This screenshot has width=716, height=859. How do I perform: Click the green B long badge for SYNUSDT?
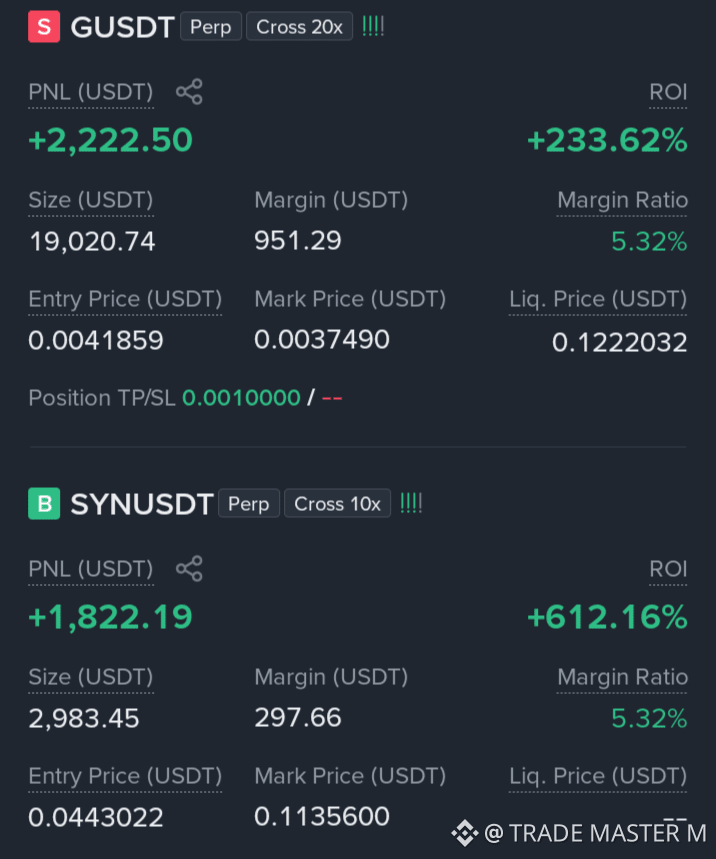[44, 503]
